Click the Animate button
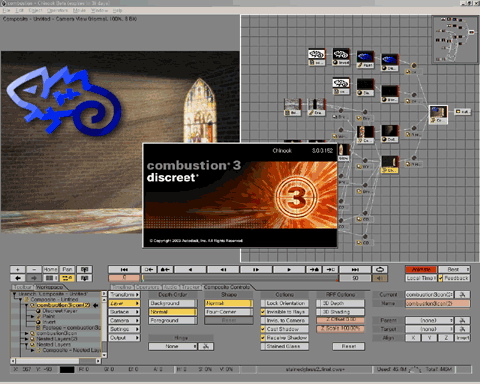 tap(421, 269)
